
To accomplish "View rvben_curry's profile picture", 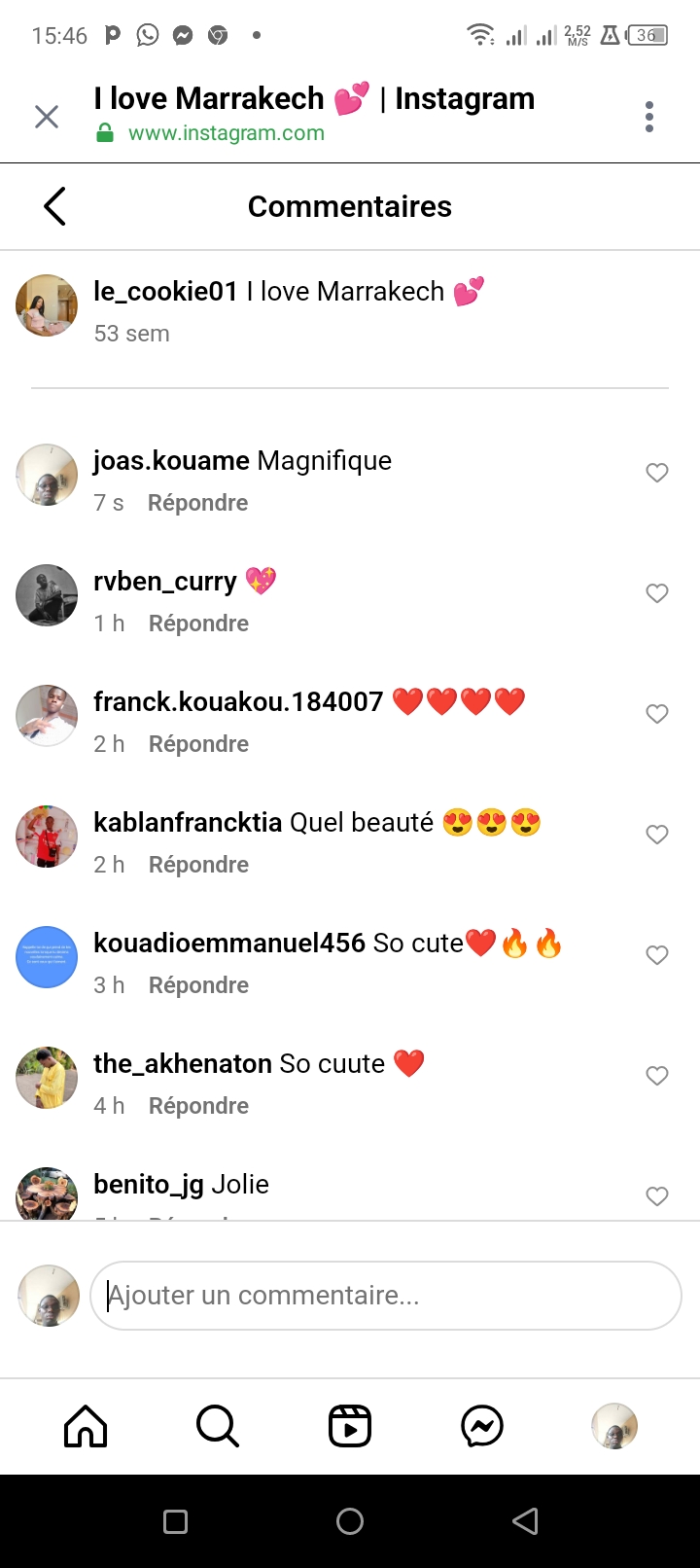I will pos(47,595).
